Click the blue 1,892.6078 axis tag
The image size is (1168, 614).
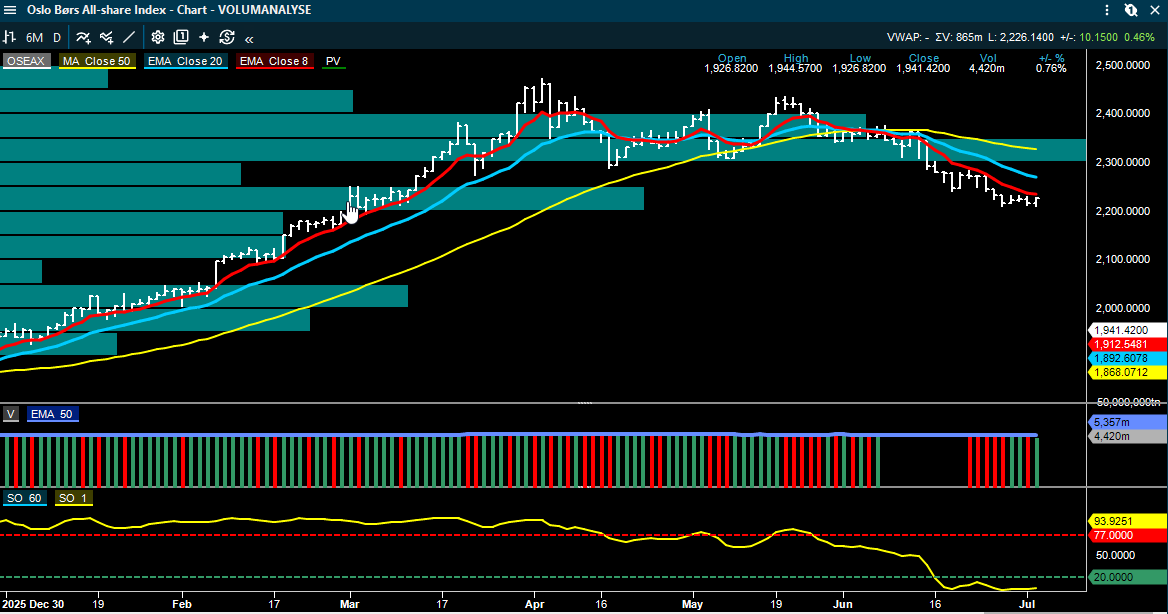tap(1125, 358)
